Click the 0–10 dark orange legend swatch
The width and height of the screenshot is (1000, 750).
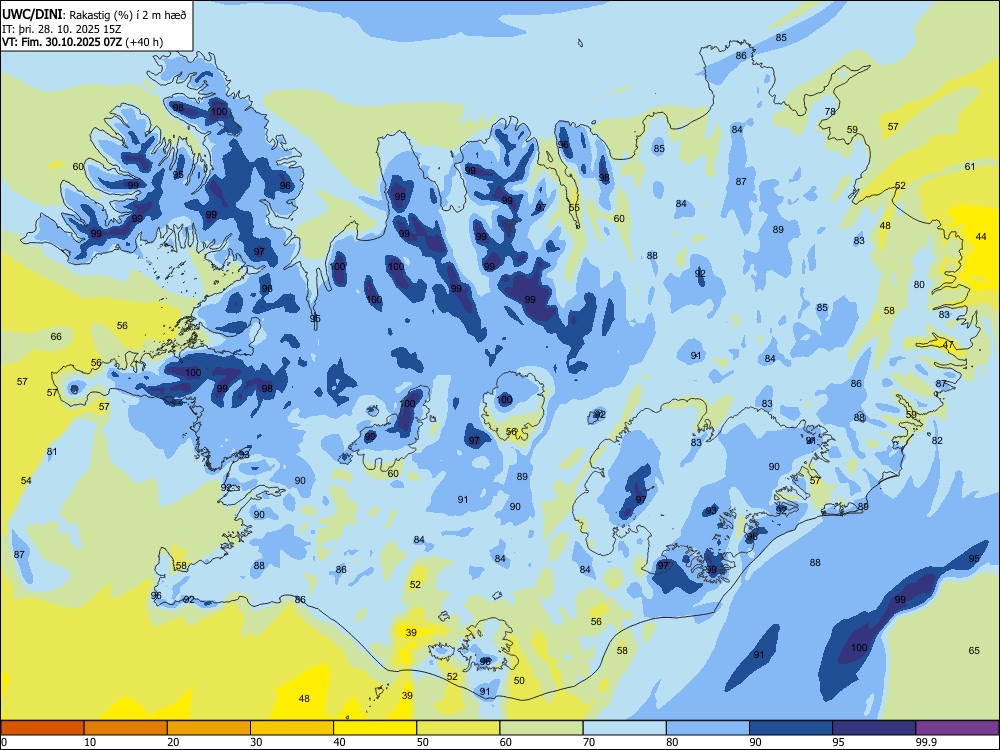pos(42,728)
